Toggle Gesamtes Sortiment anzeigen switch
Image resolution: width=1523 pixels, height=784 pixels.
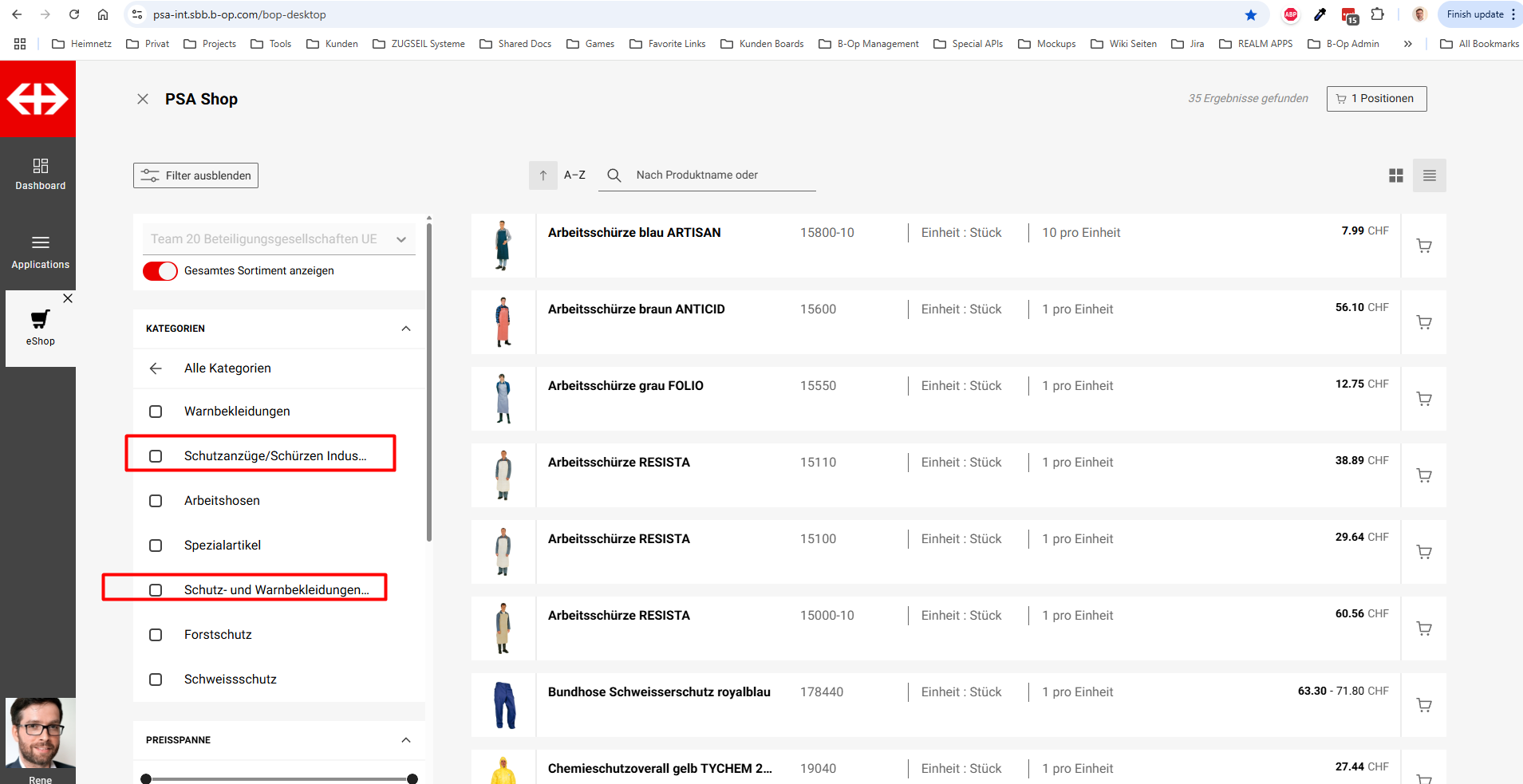[160, 271]
